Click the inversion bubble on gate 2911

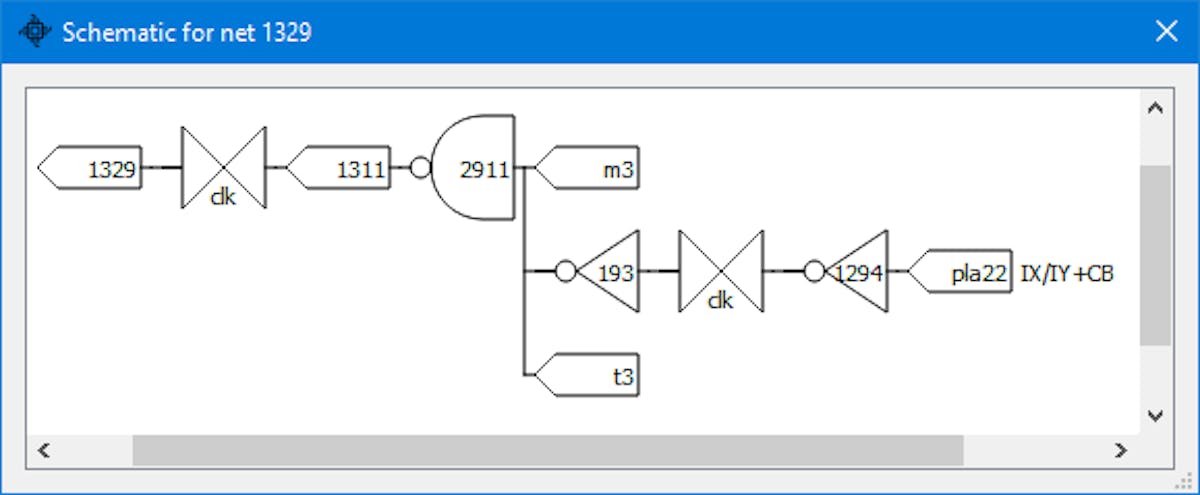(420, 168)
